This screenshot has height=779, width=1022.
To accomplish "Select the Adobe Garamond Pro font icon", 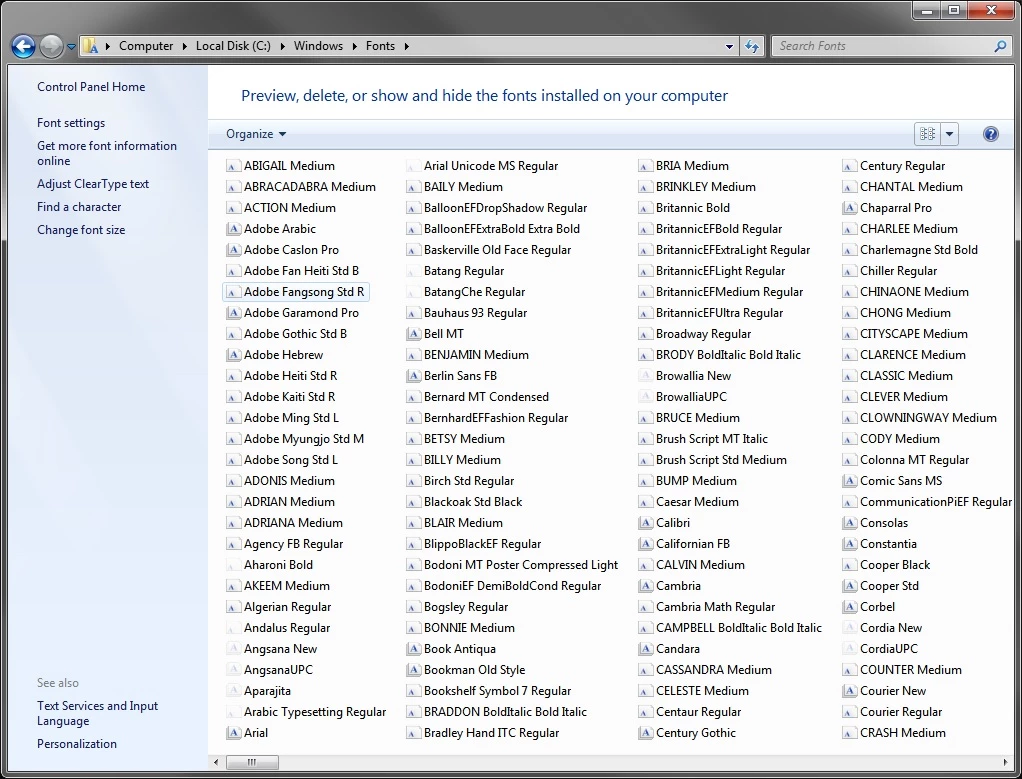I will [x=233, y=314].
